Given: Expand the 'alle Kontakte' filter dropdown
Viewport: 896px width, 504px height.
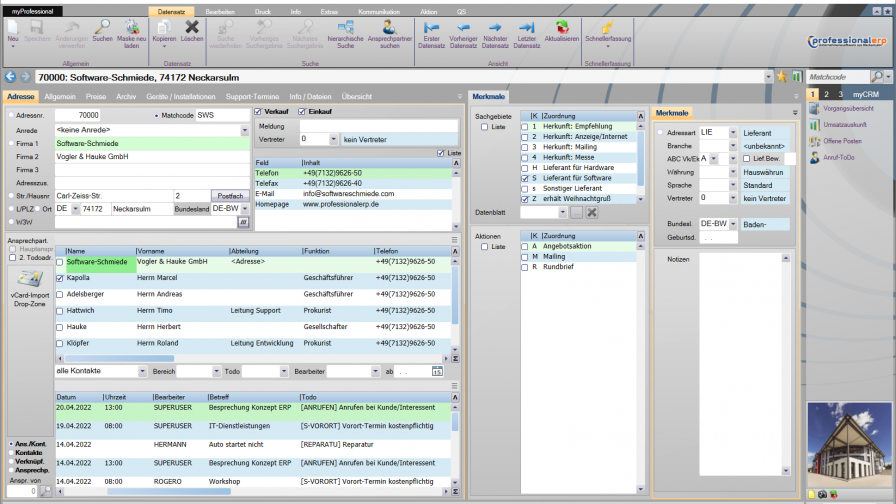Looking at the screenshot, I should (143, 371).
